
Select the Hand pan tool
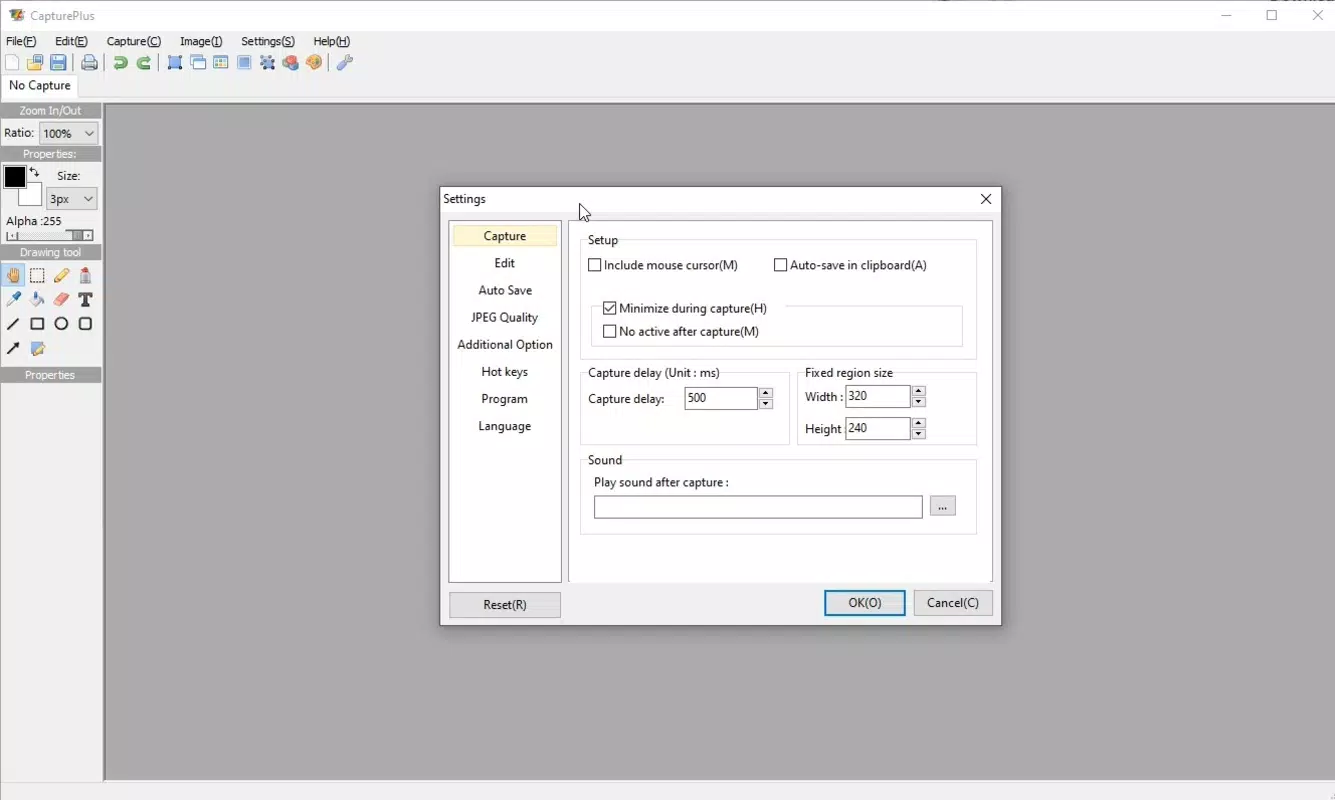[13, 276]
